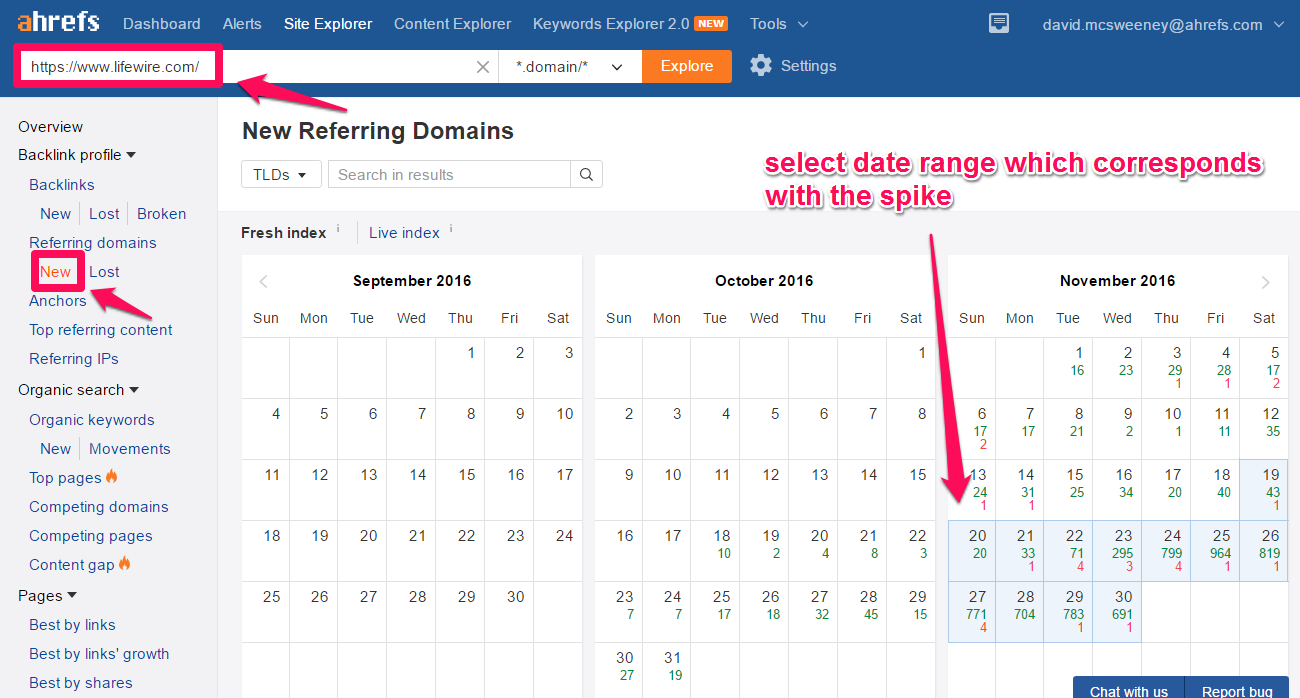Open Referring domains in the sidebar
This screenshot has width=1300, height=698.
coord(93,243)
